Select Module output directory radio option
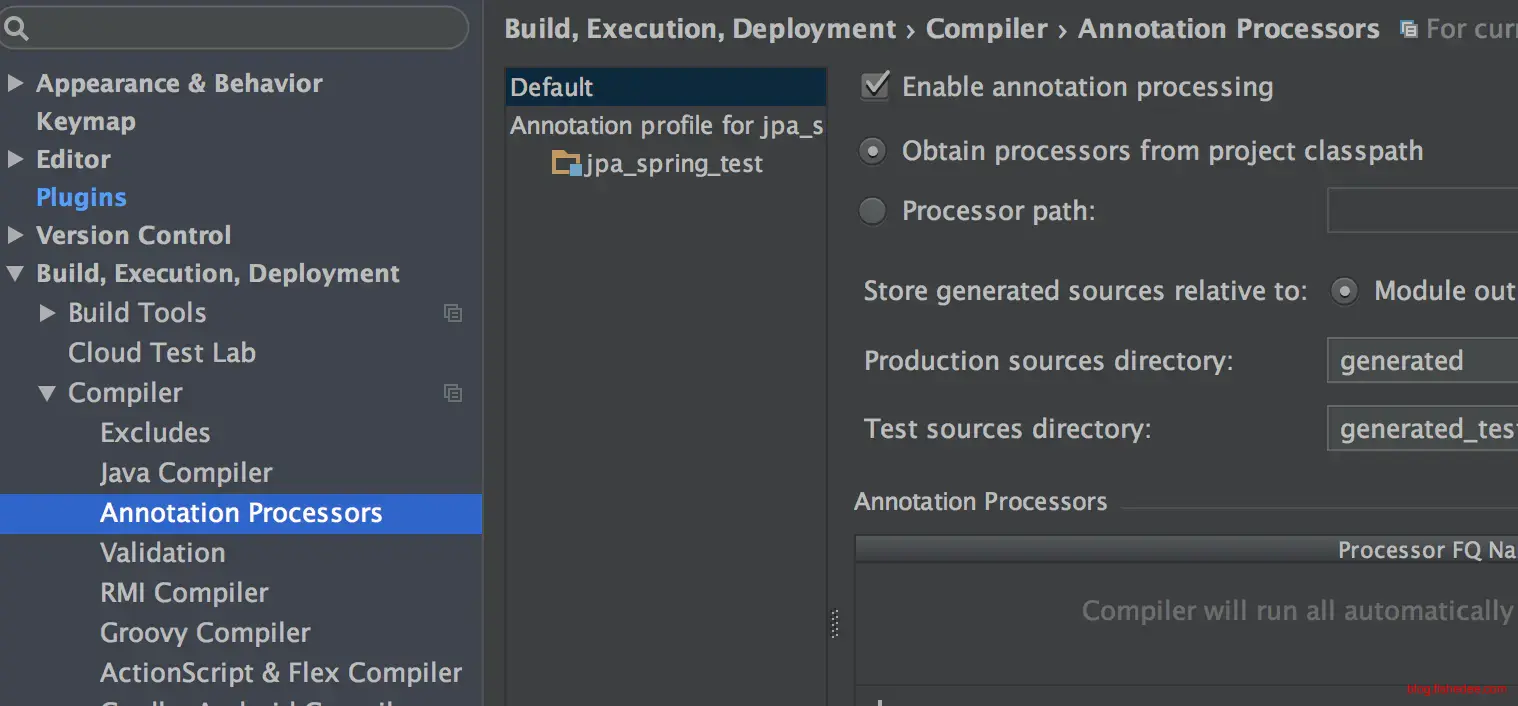This screenshot has height=706, width=1518. (1345, 291)
